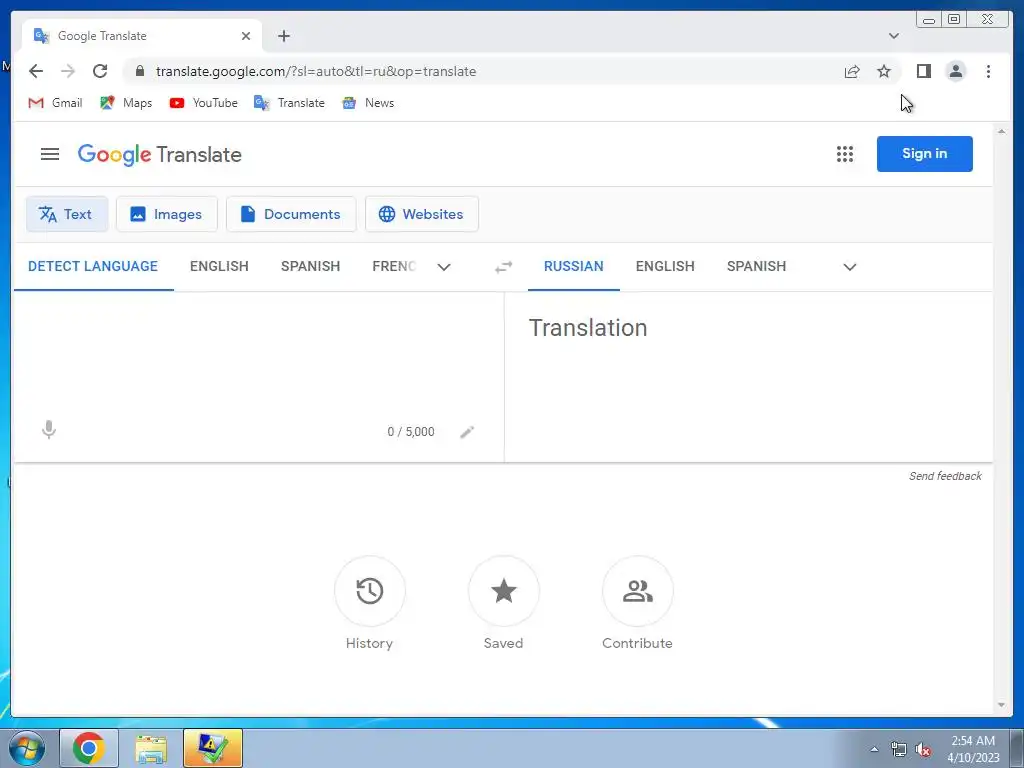Close the Google Translate tab
Image resolution: width=1024 pixels, height=768 pixels.
coord(246,36)
